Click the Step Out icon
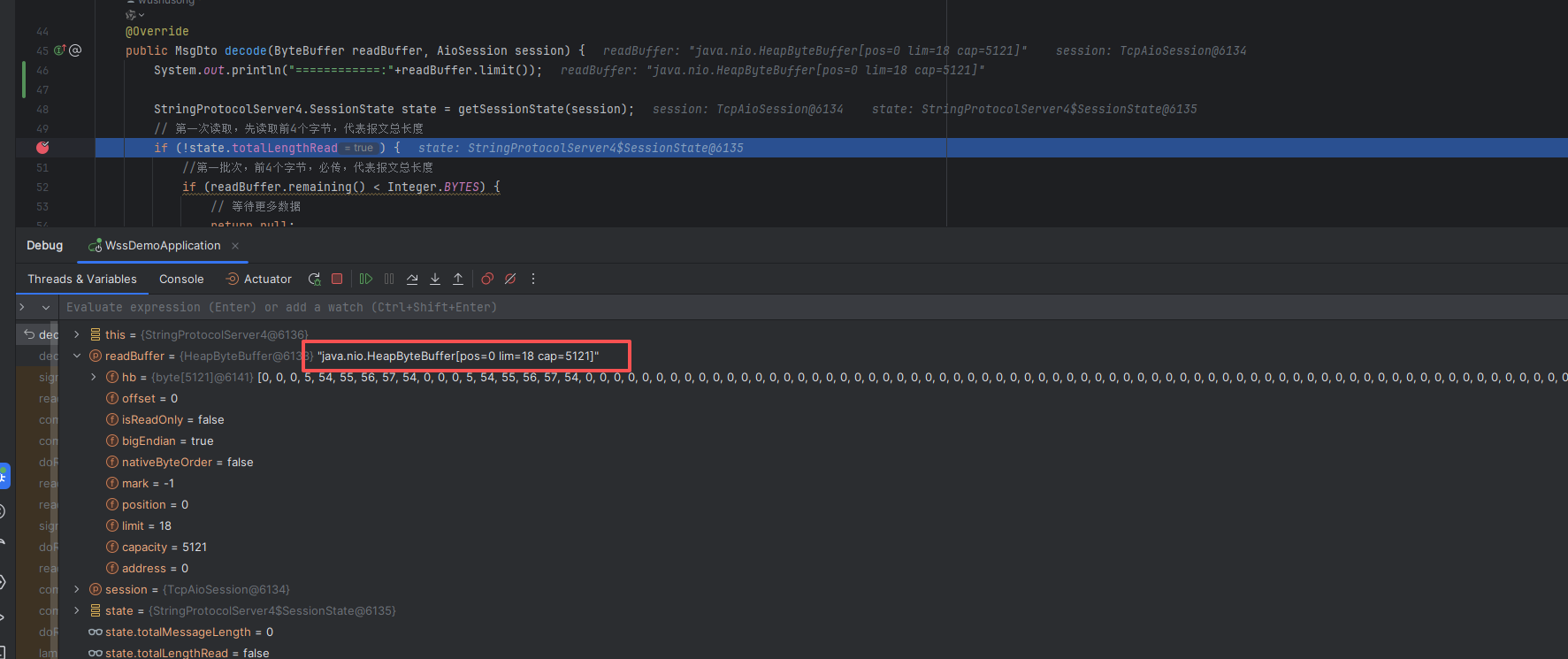The width and height of the screenshot is (1568, 659). (x=458, y=279)
